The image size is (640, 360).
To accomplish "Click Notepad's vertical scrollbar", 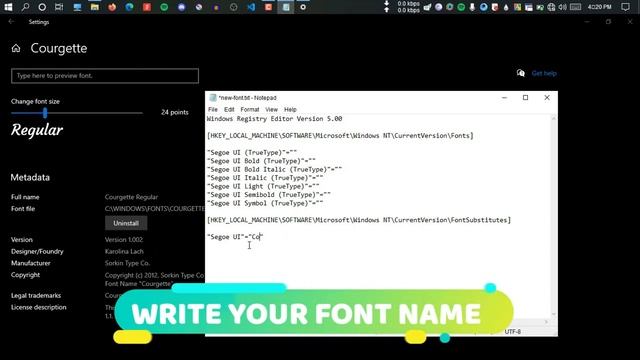I will [x=553, y=216].
